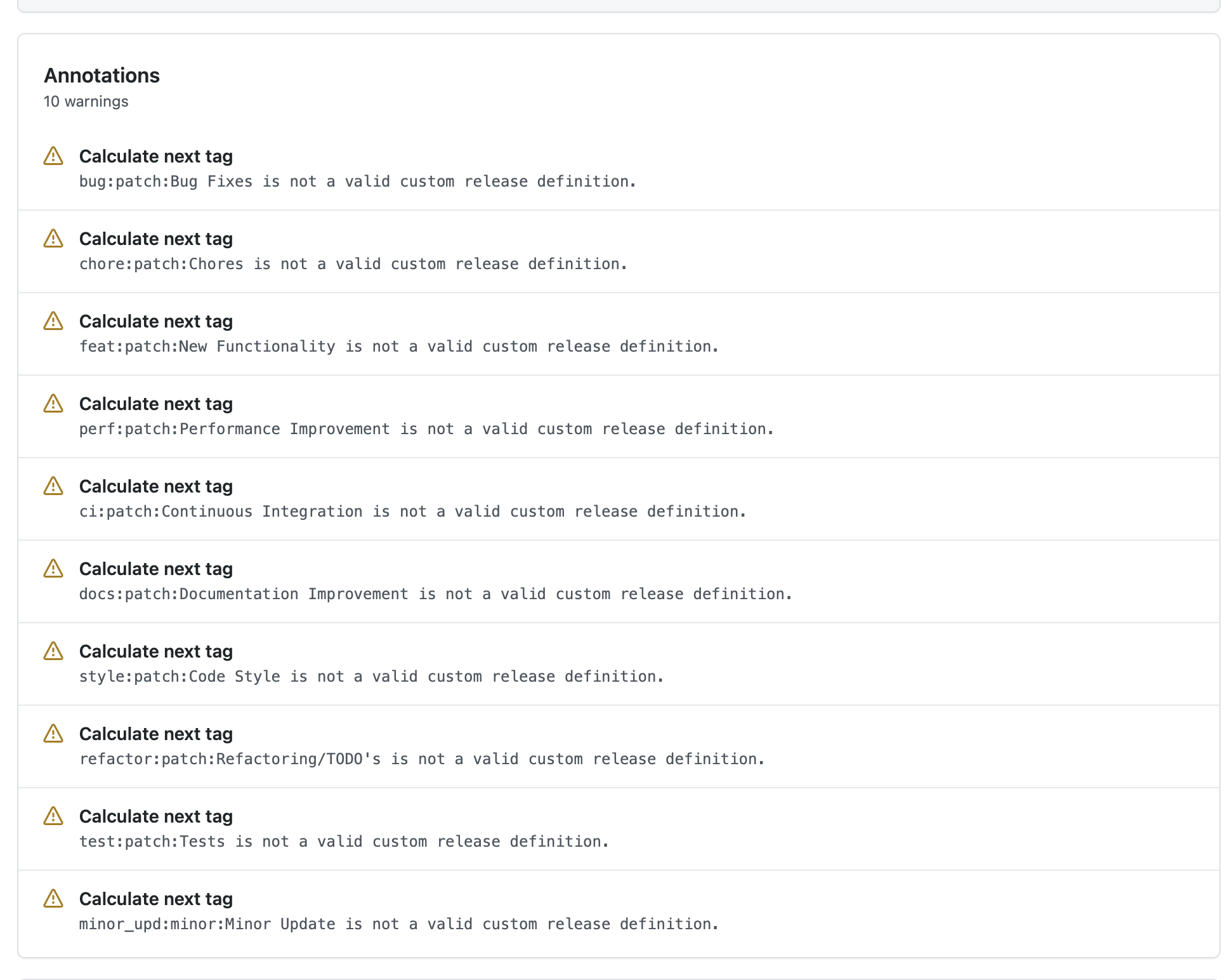
Task: Click warning icon beside bug:patch annotation
Action: pos(53,156)
